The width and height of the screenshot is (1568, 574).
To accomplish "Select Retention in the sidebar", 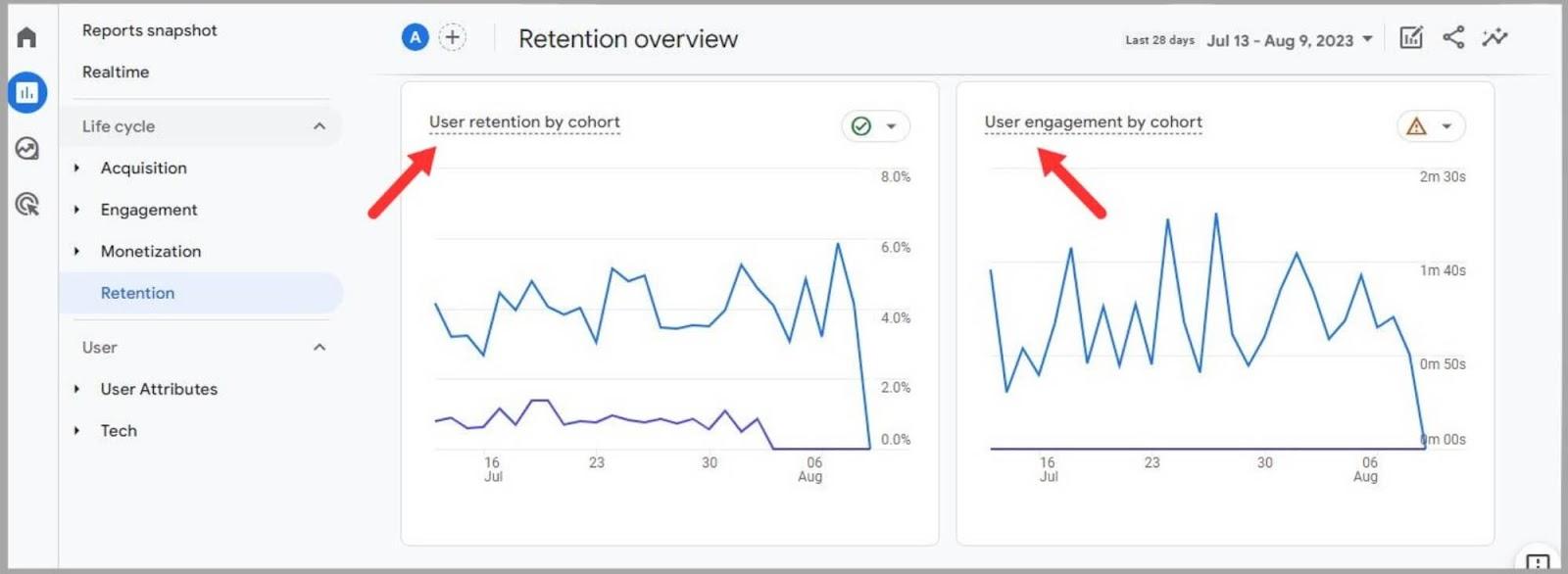I will coord(137,293).
